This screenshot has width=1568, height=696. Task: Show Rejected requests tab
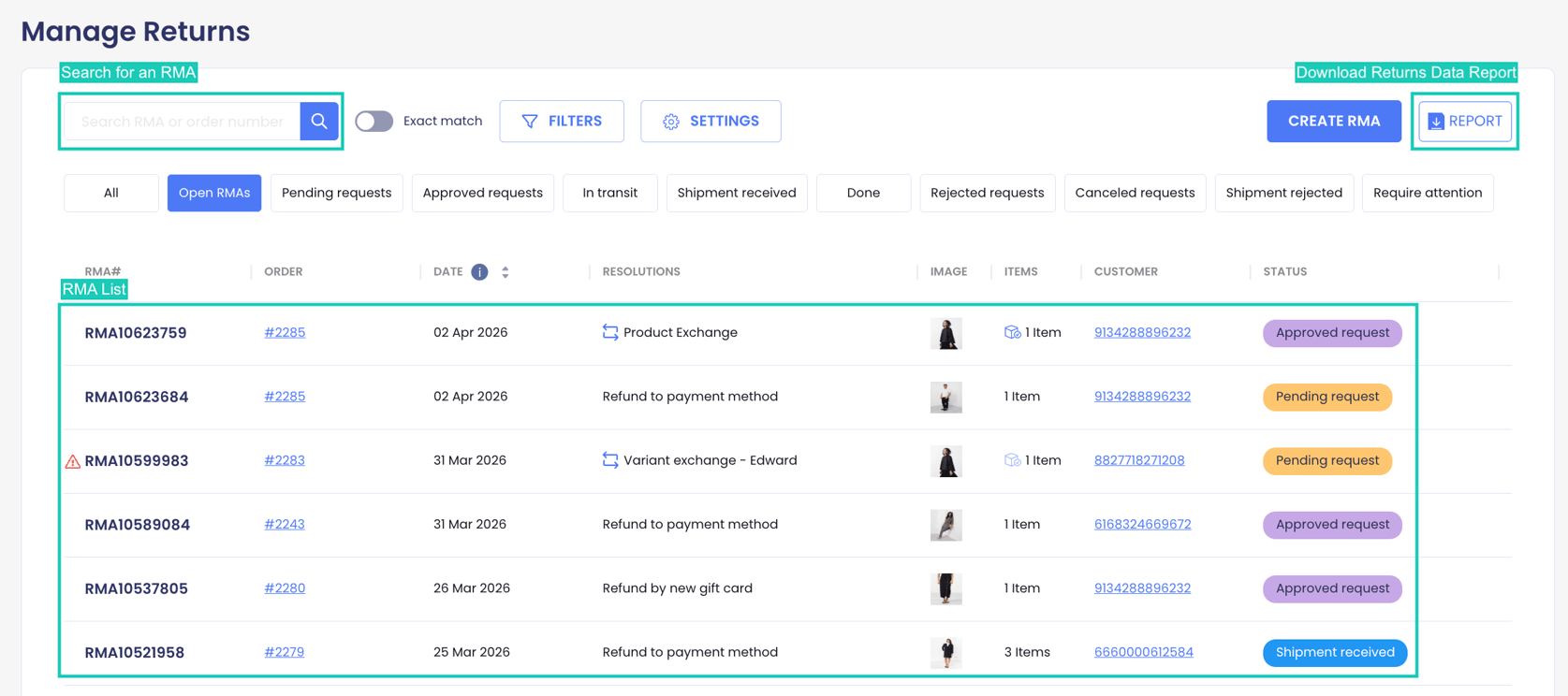(988, 193)
